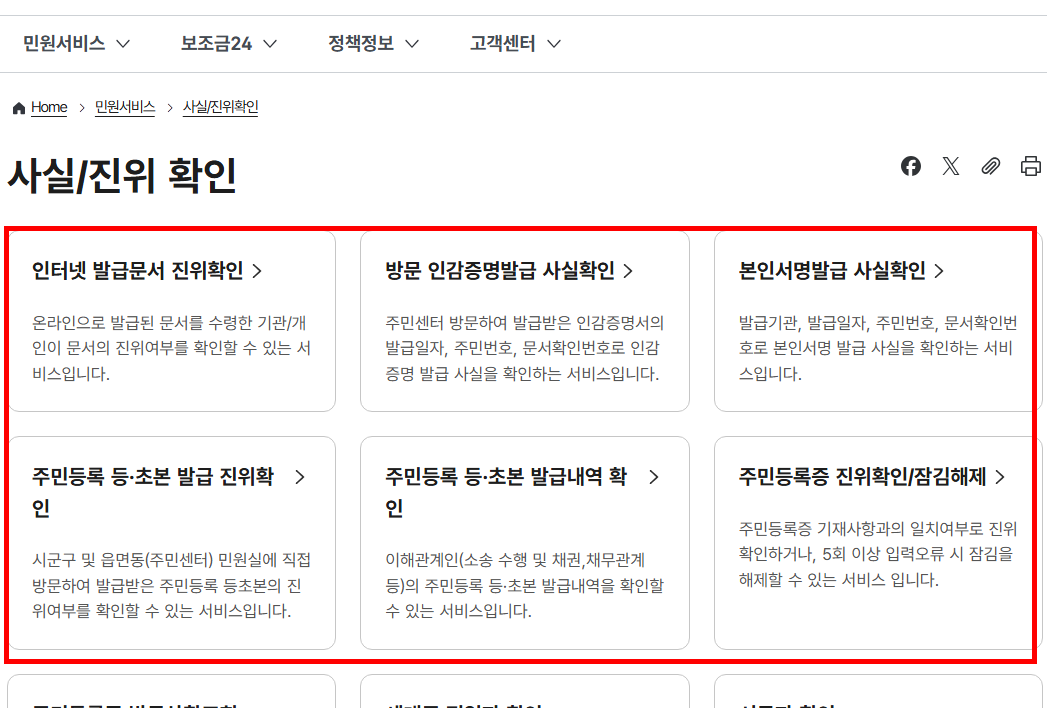Viewport: 1047px width, 708px height.
Task: Expand the 정책정보 dropdown chevron
Action: coord(411,43)
